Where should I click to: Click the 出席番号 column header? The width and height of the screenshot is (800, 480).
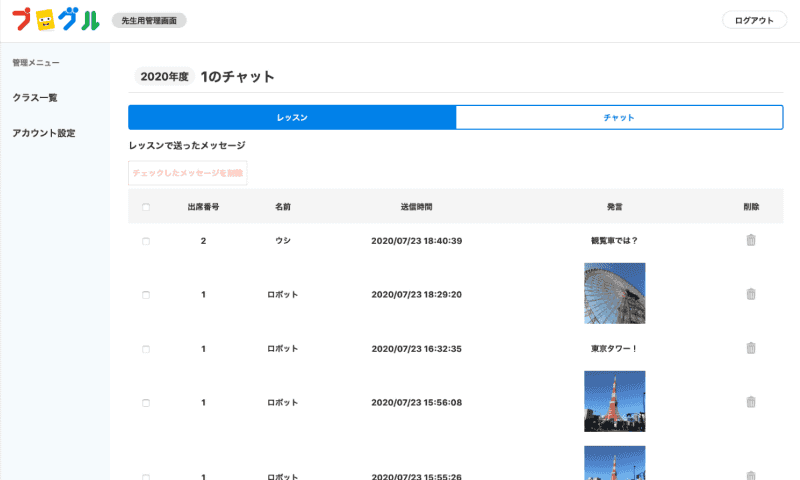pos(204,207)
